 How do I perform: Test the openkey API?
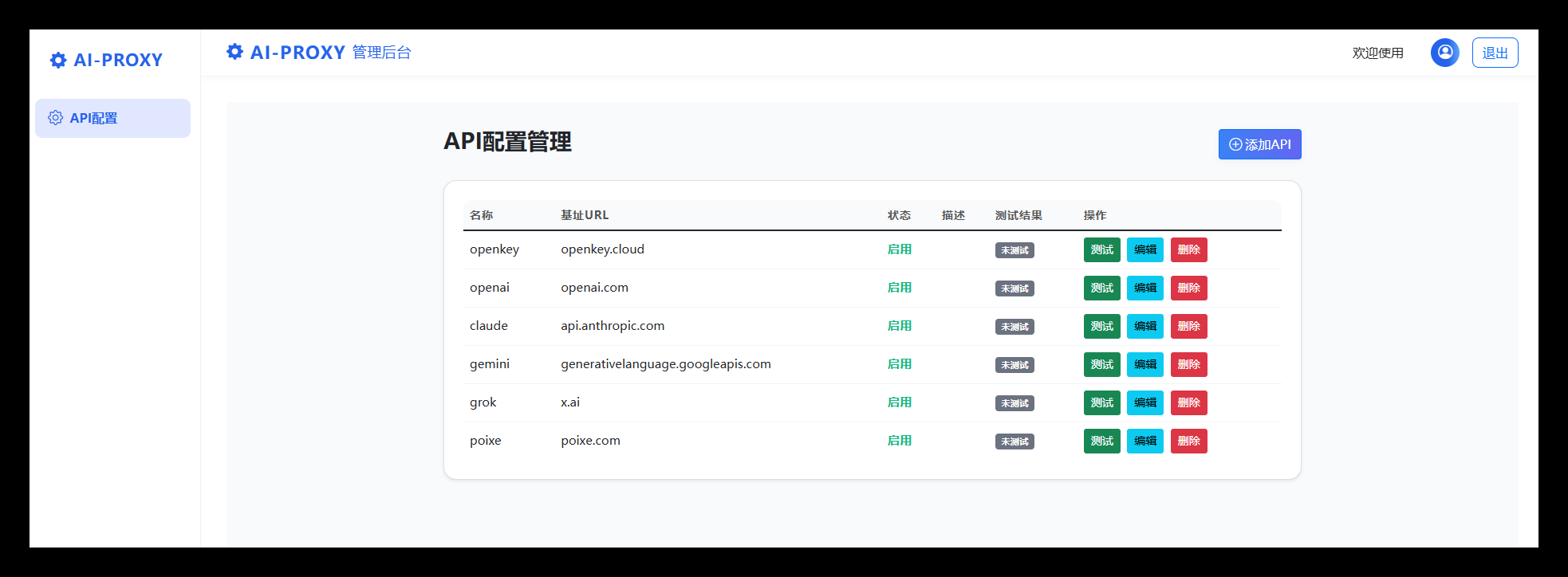1101,249
